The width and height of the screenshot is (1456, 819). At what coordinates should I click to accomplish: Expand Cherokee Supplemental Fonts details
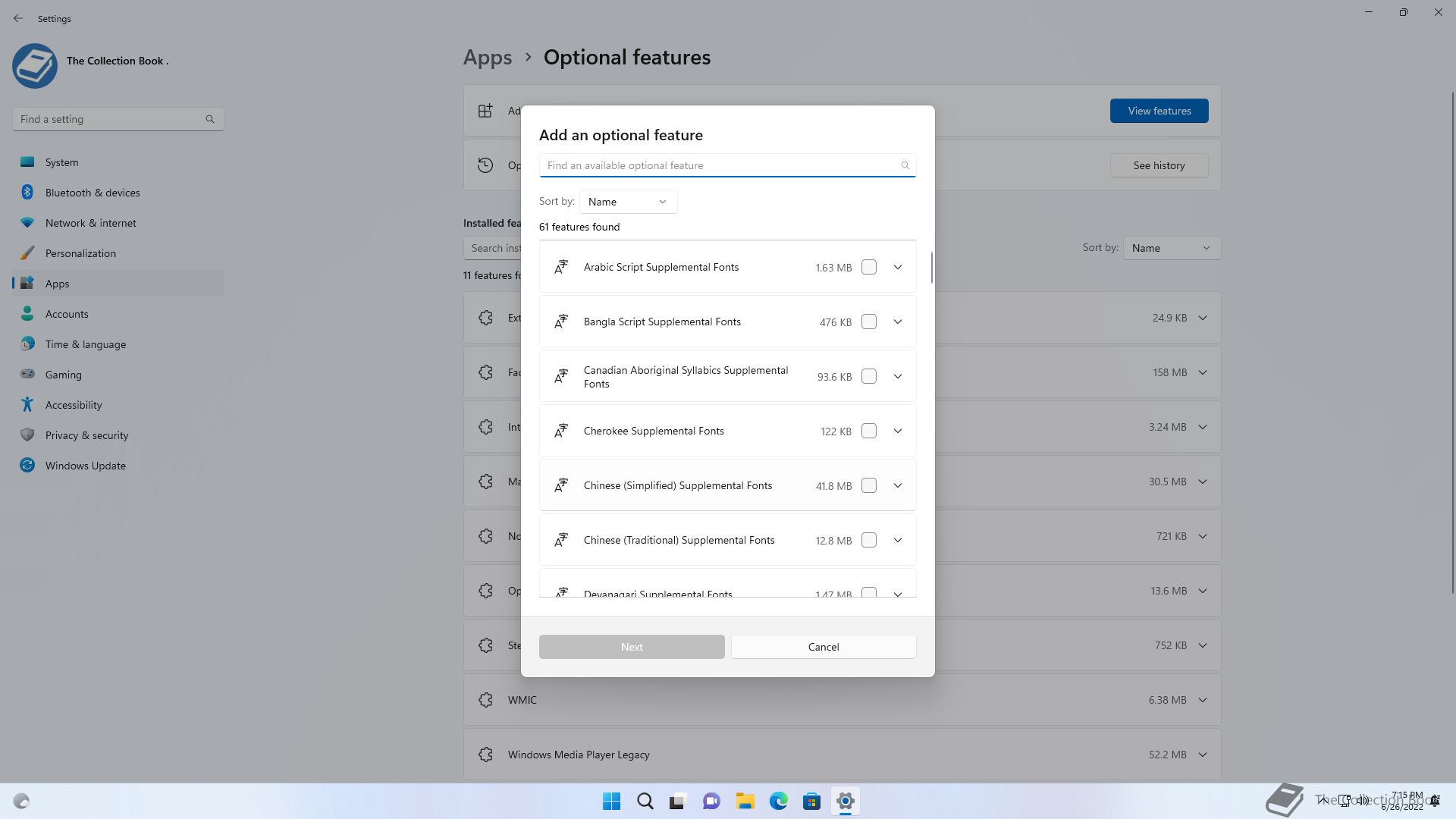(898, 431)
